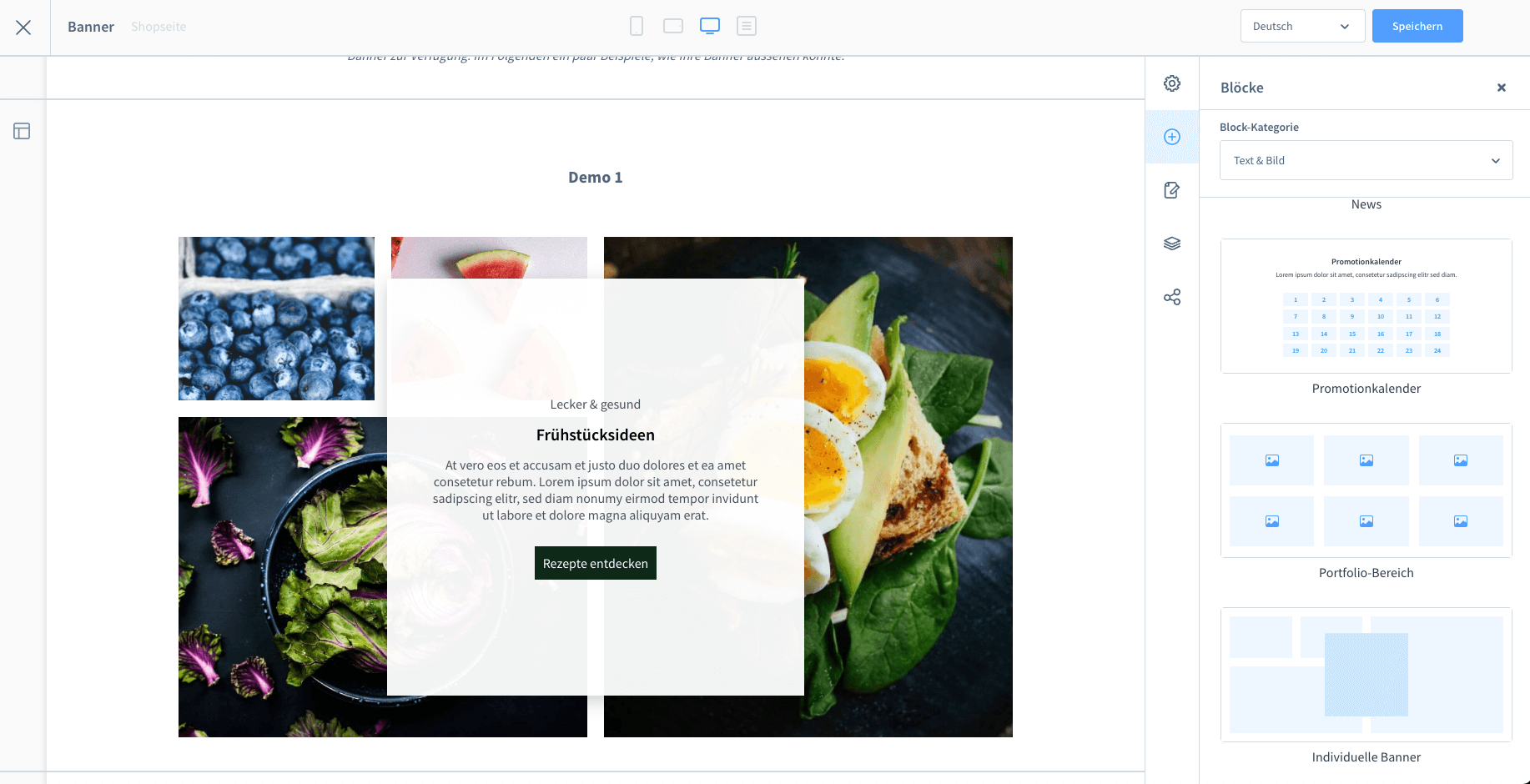Select the Promotionkalender block thumbnail

click(x=1366, y=306)
